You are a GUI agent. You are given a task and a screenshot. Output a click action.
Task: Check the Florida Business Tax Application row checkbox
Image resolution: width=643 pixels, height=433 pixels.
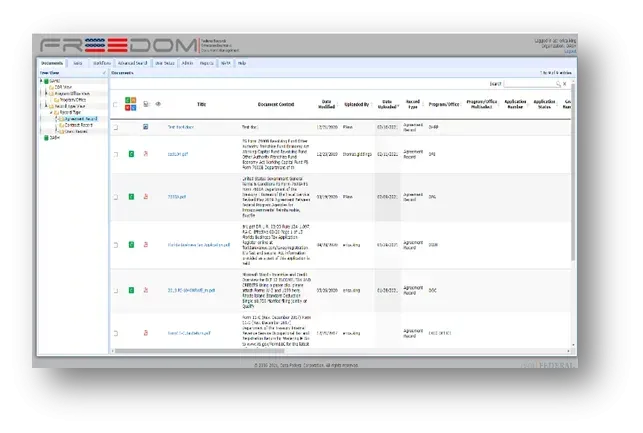(116, 245)
